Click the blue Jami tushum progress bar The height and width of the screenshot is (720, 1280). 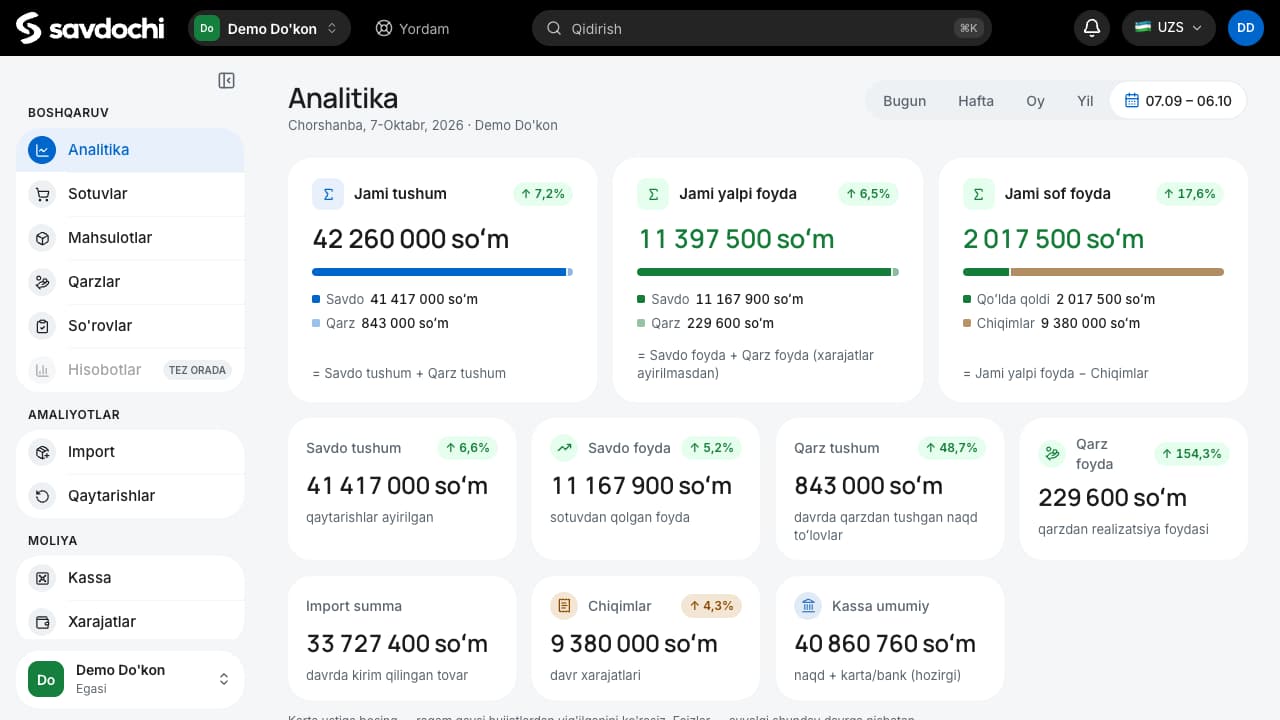(x=439, y=272)
